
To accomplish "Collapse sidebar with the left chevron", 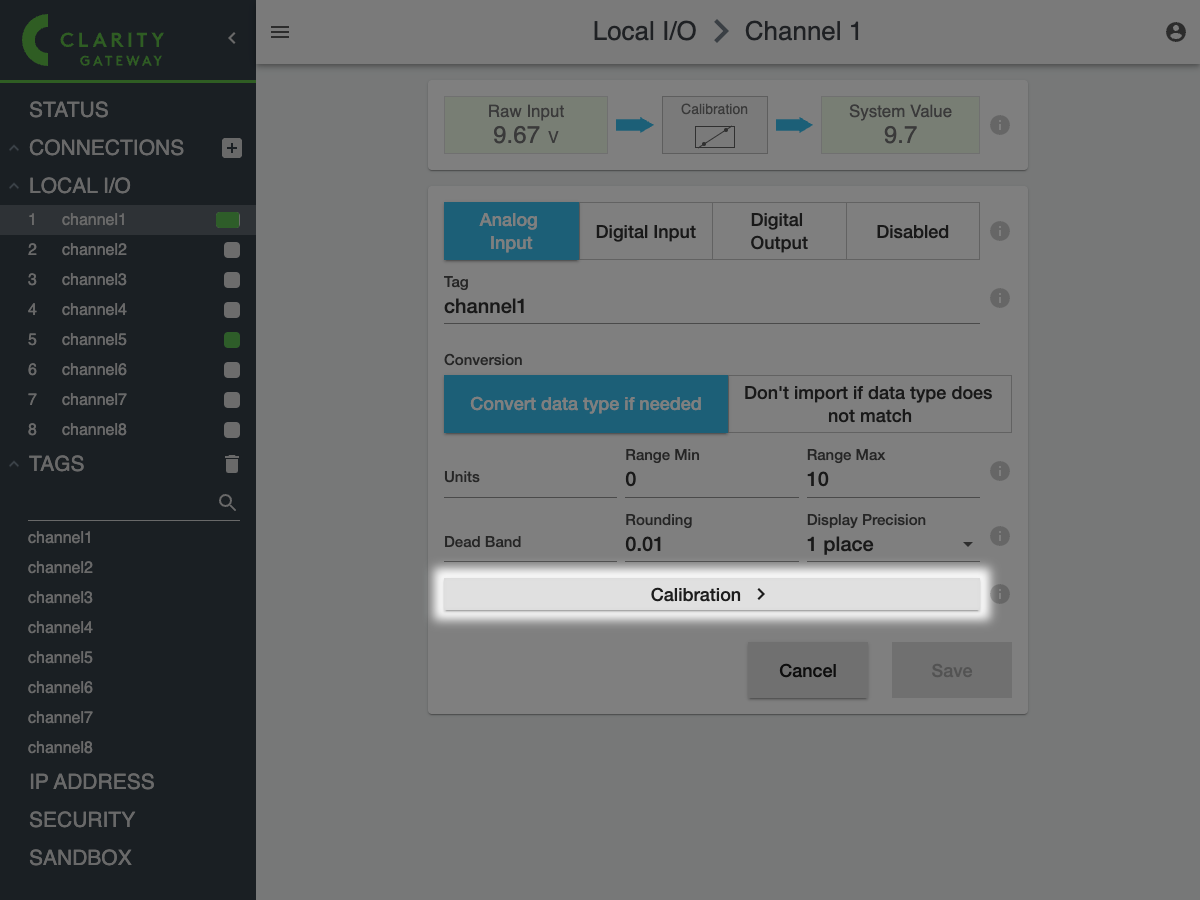I will pyautogui.click(x=232, y=38).
